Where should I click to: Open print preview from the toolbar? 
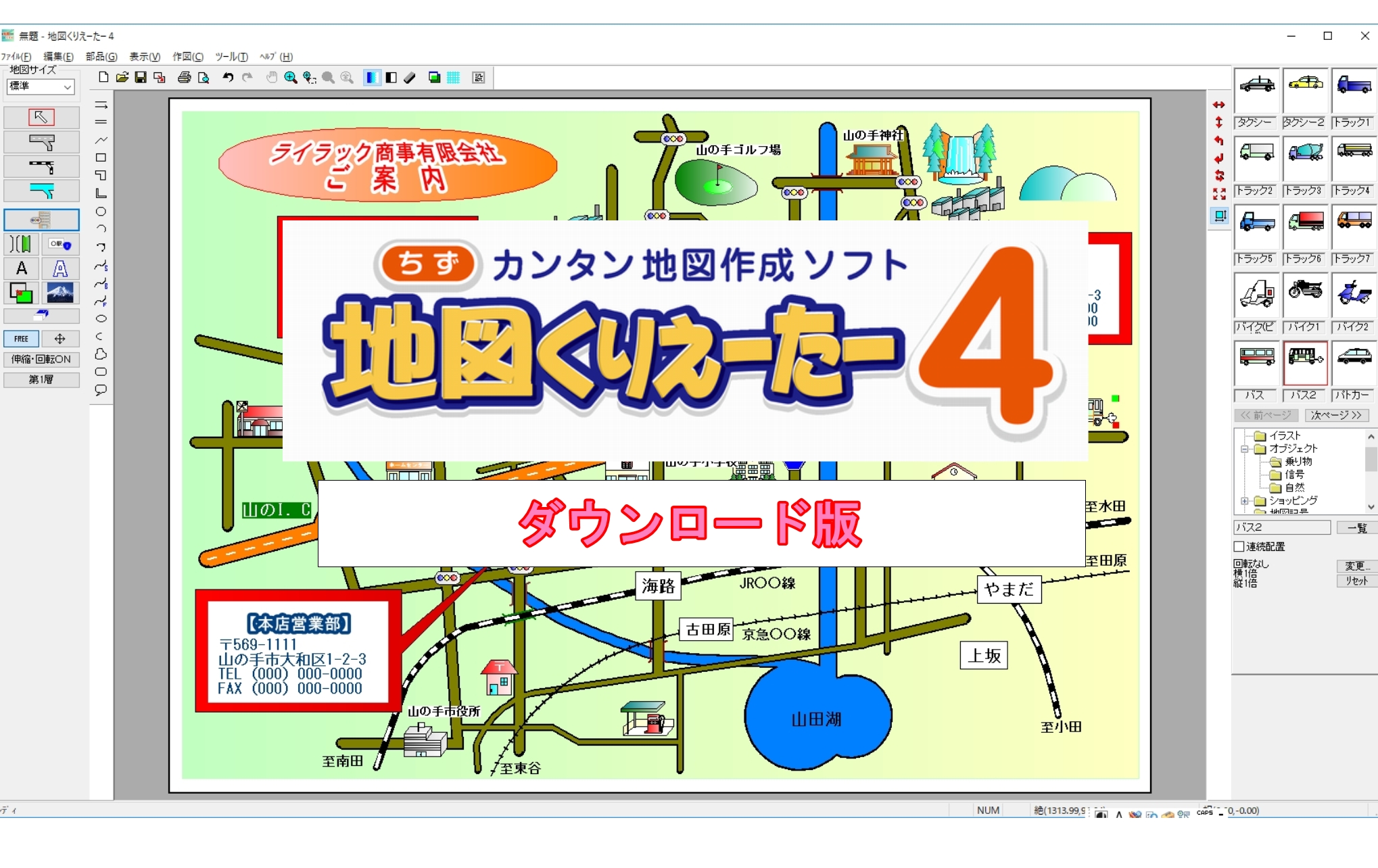coord(203,78)
